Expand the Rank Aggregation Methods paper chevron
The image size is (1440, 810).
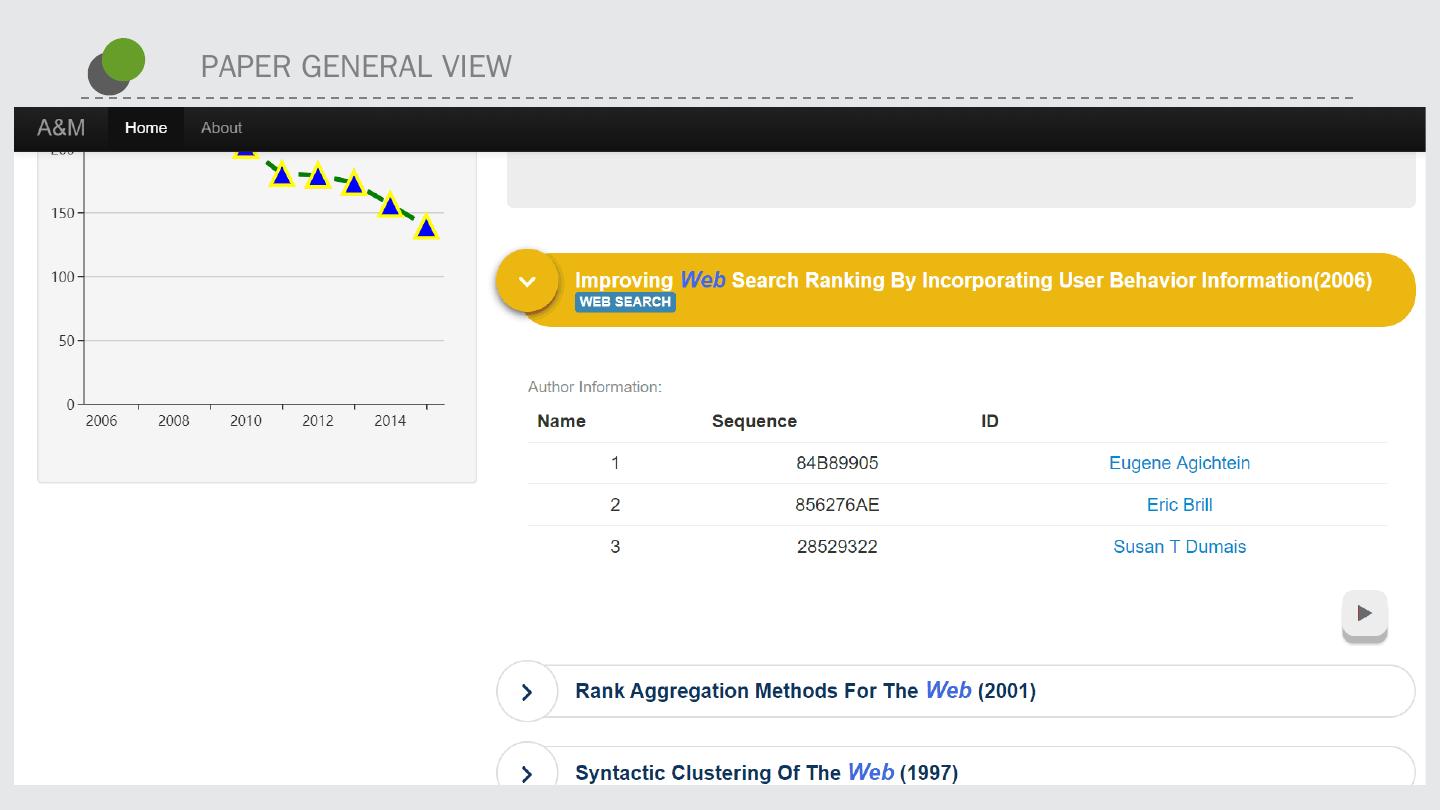click(x=527, y=692)
